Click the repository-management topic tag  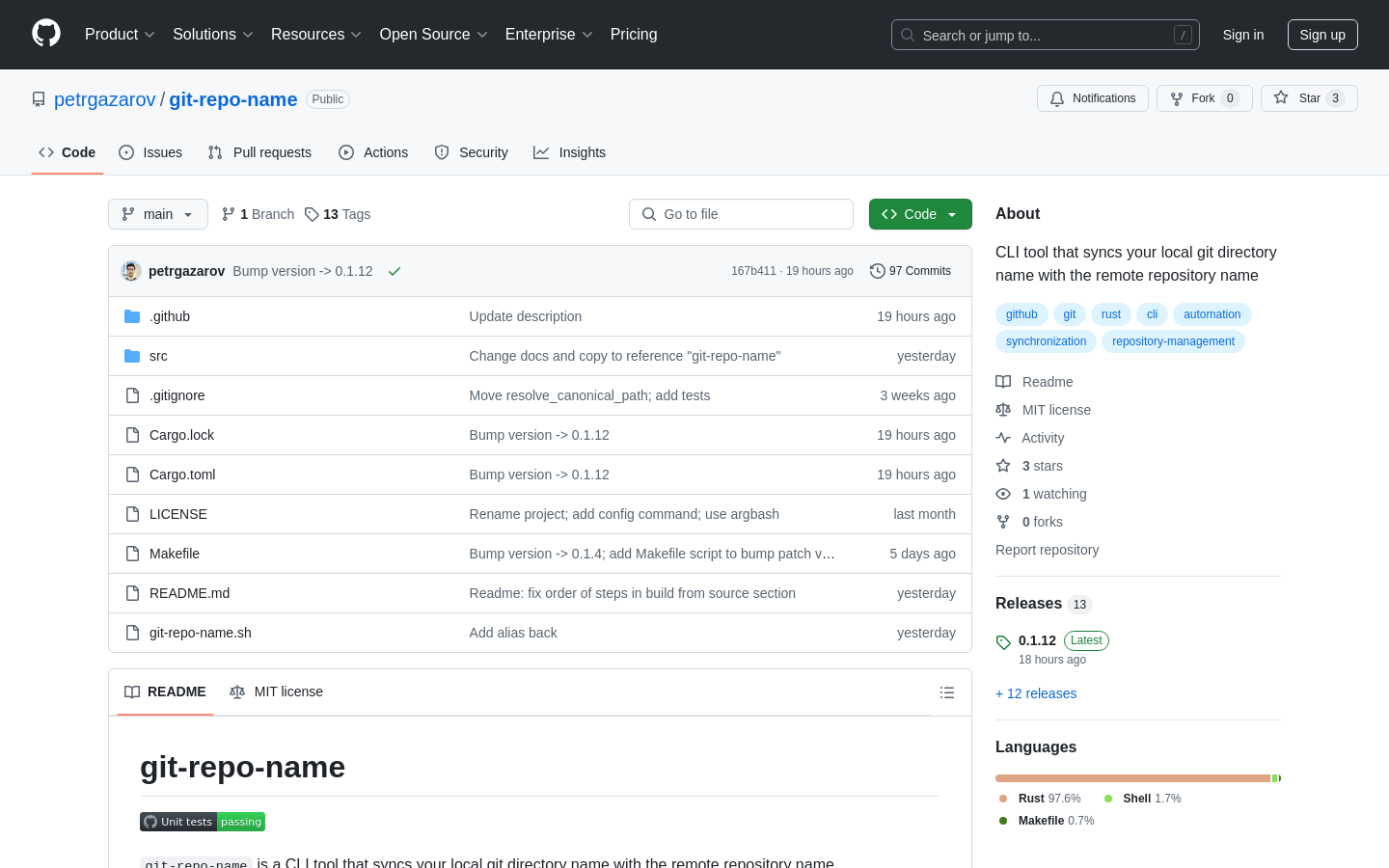(1173, 341)
